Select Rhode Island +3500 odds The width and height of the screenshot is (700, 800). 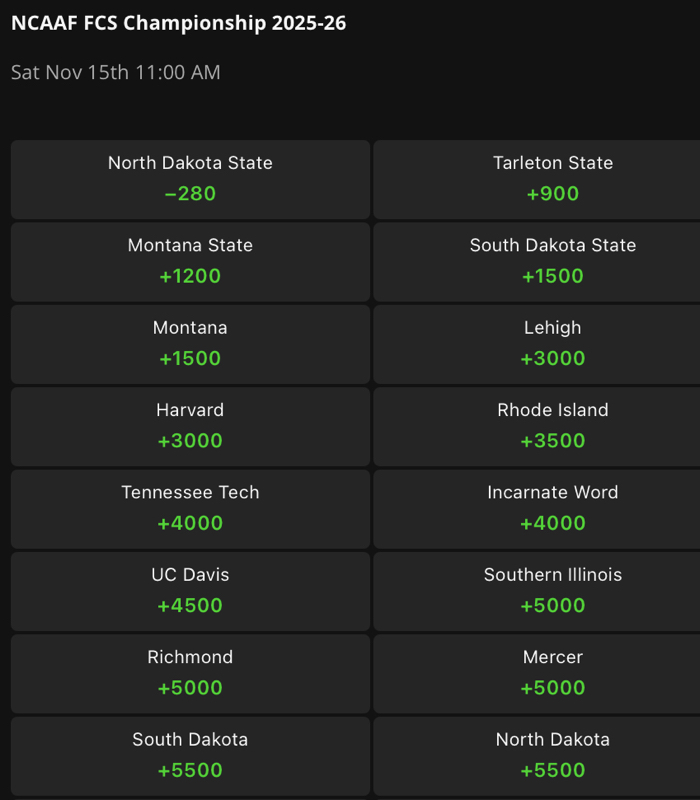[x=553, y=426]
